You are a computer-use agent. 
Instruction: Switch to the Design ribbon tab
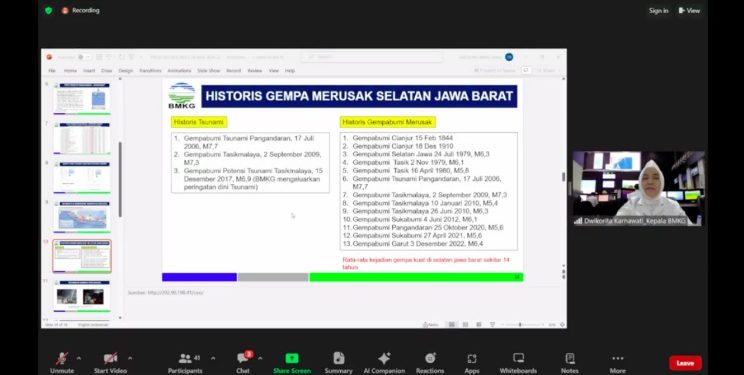pos(126,70)
